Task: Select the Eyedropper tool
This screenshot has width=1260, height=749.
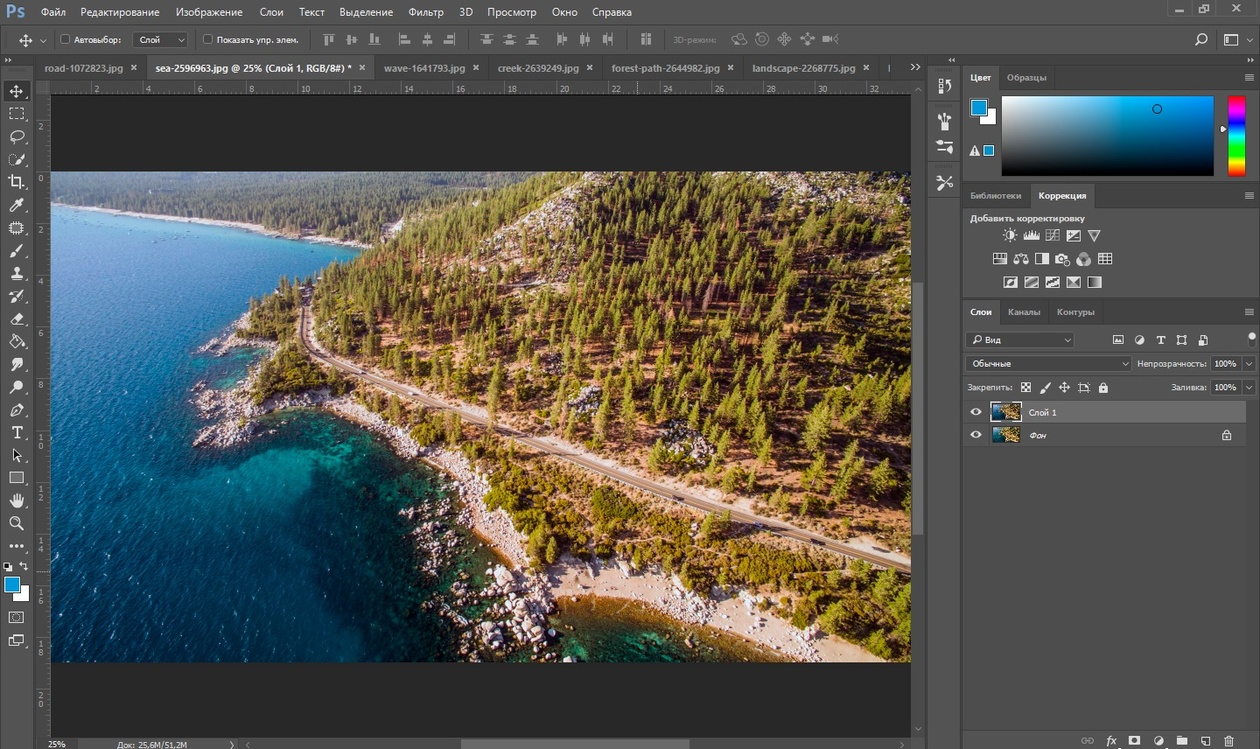Action: [x=17, y=205]
